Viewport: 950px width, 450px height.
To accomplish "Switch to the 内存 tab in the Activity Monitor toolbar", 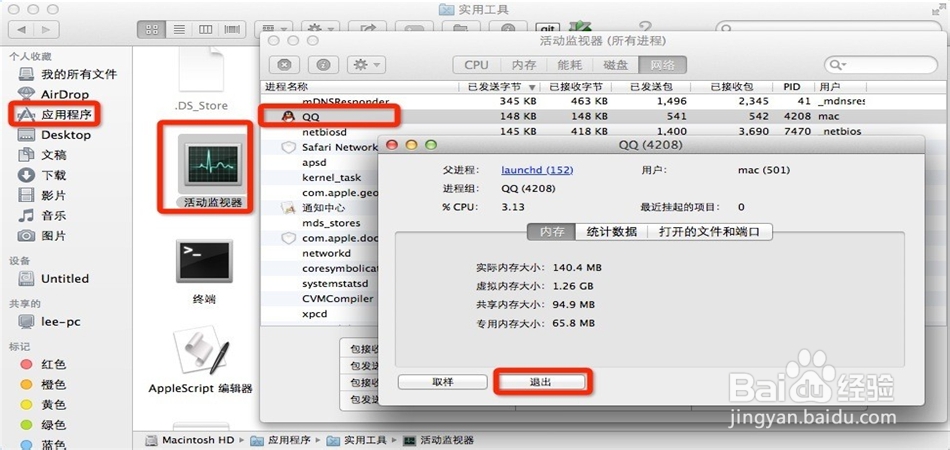I will point(523,65).
